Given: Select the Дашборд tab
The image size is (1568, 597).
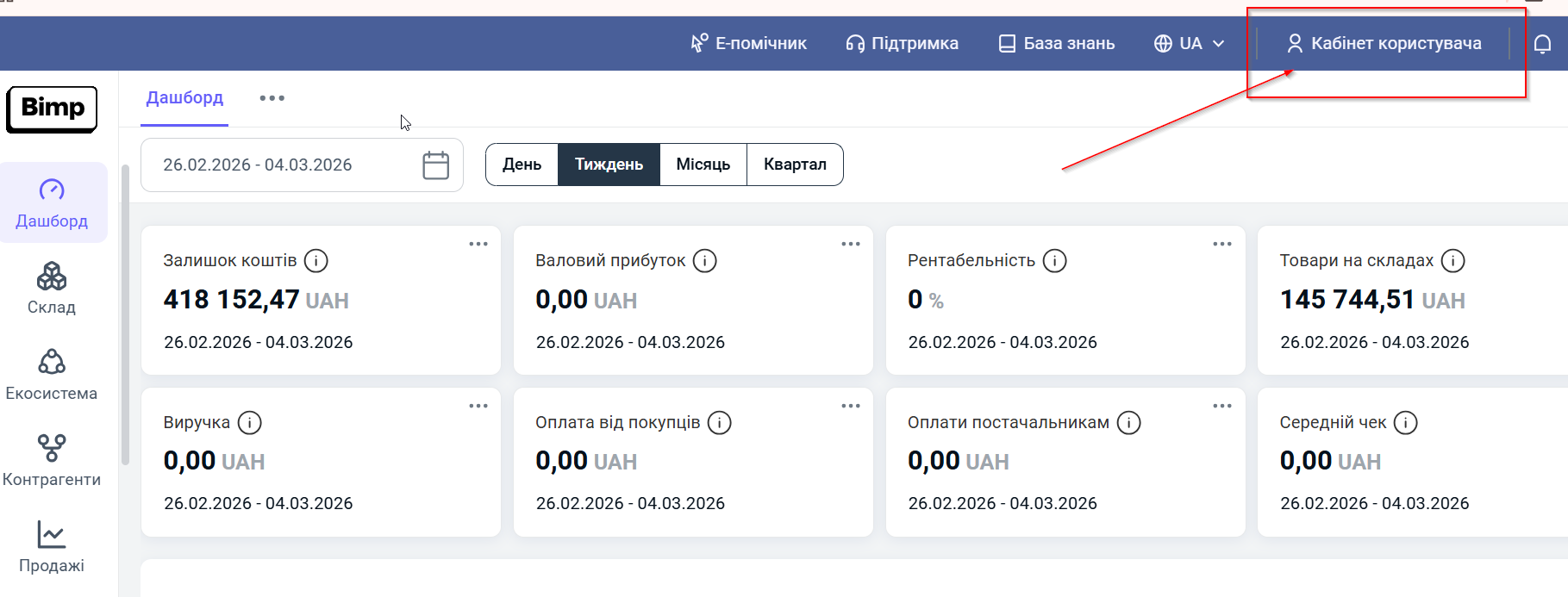Looking at the screenshot, I should tap(184, 98).
